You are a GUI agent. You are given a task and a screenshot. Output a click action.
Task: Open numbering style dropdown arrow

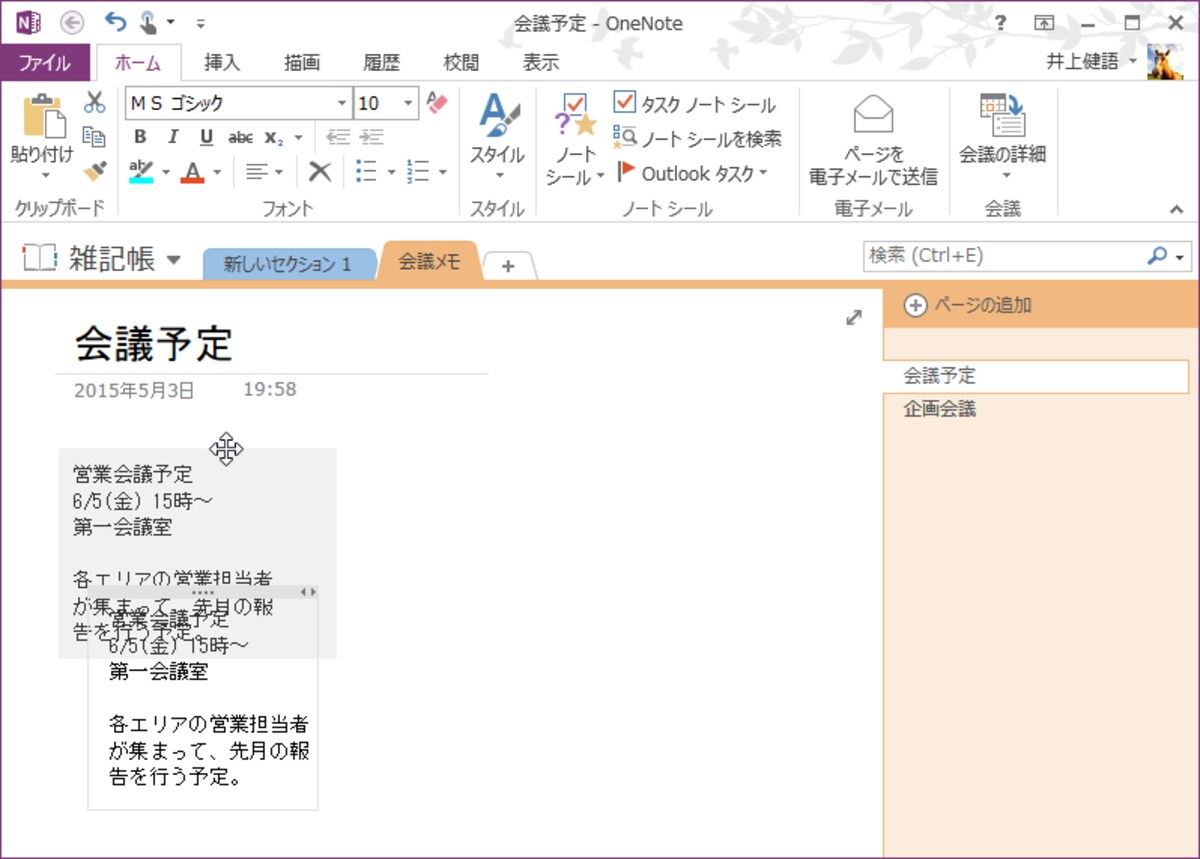click(443, 172)
